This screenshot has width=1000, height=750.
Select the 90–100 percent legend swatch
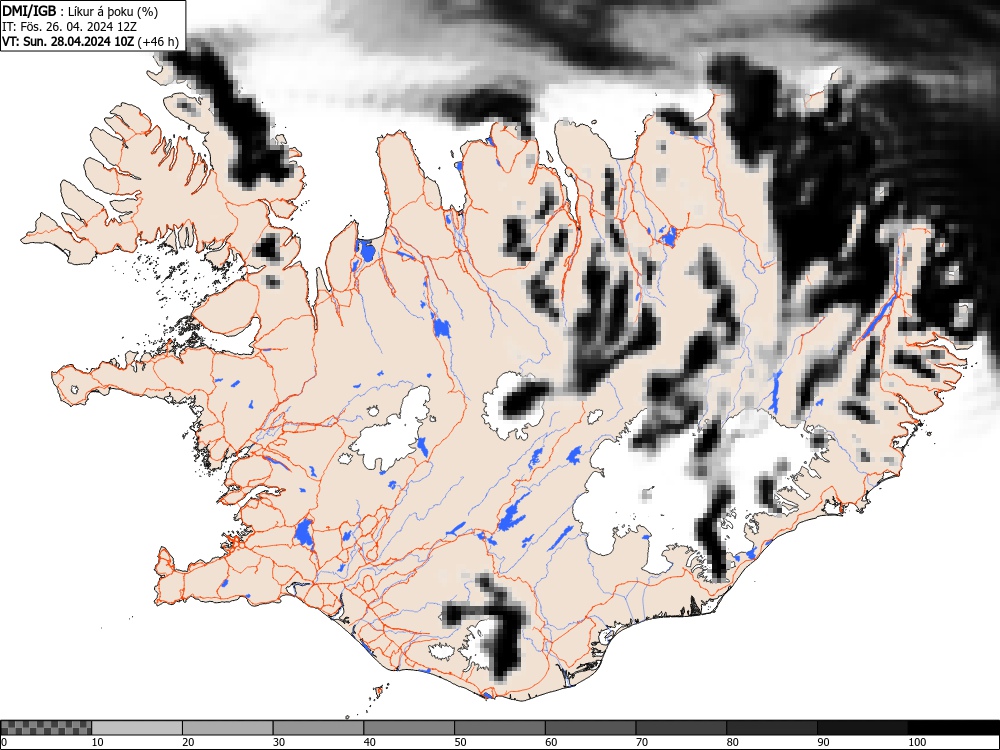pyautogui.click(x=862, y=728)
